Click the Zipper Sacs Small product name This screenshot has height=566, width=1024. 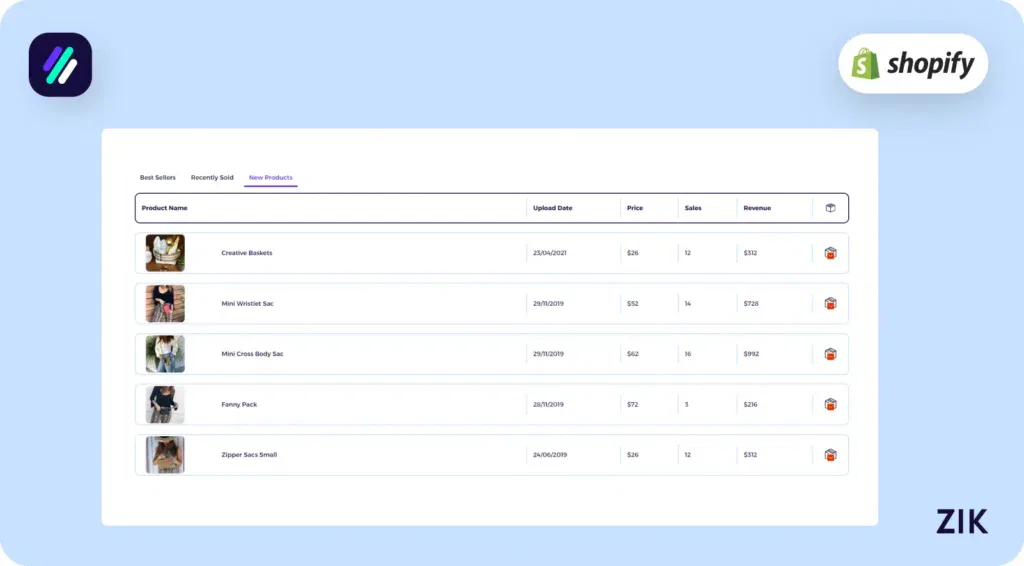249,455
